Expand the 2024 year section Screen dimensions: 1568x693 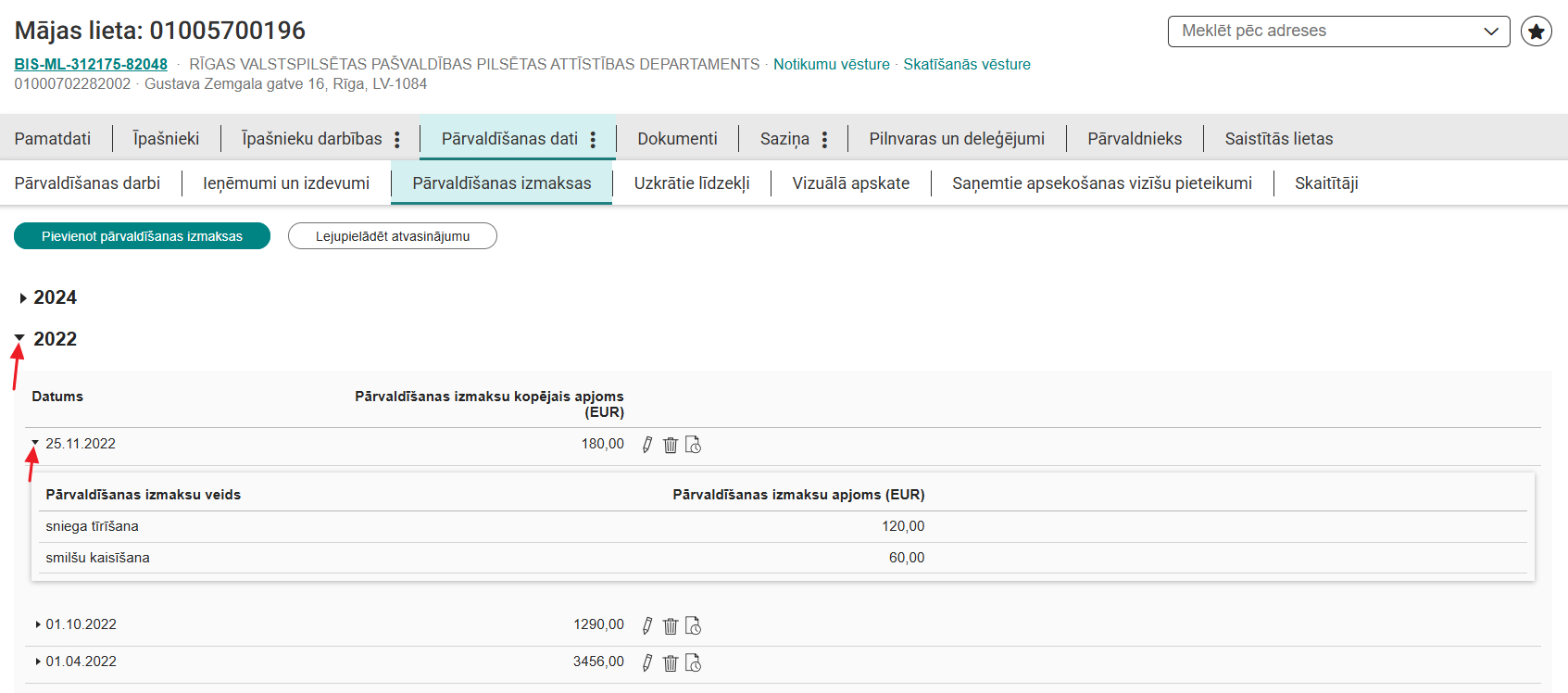click(23, 298)
